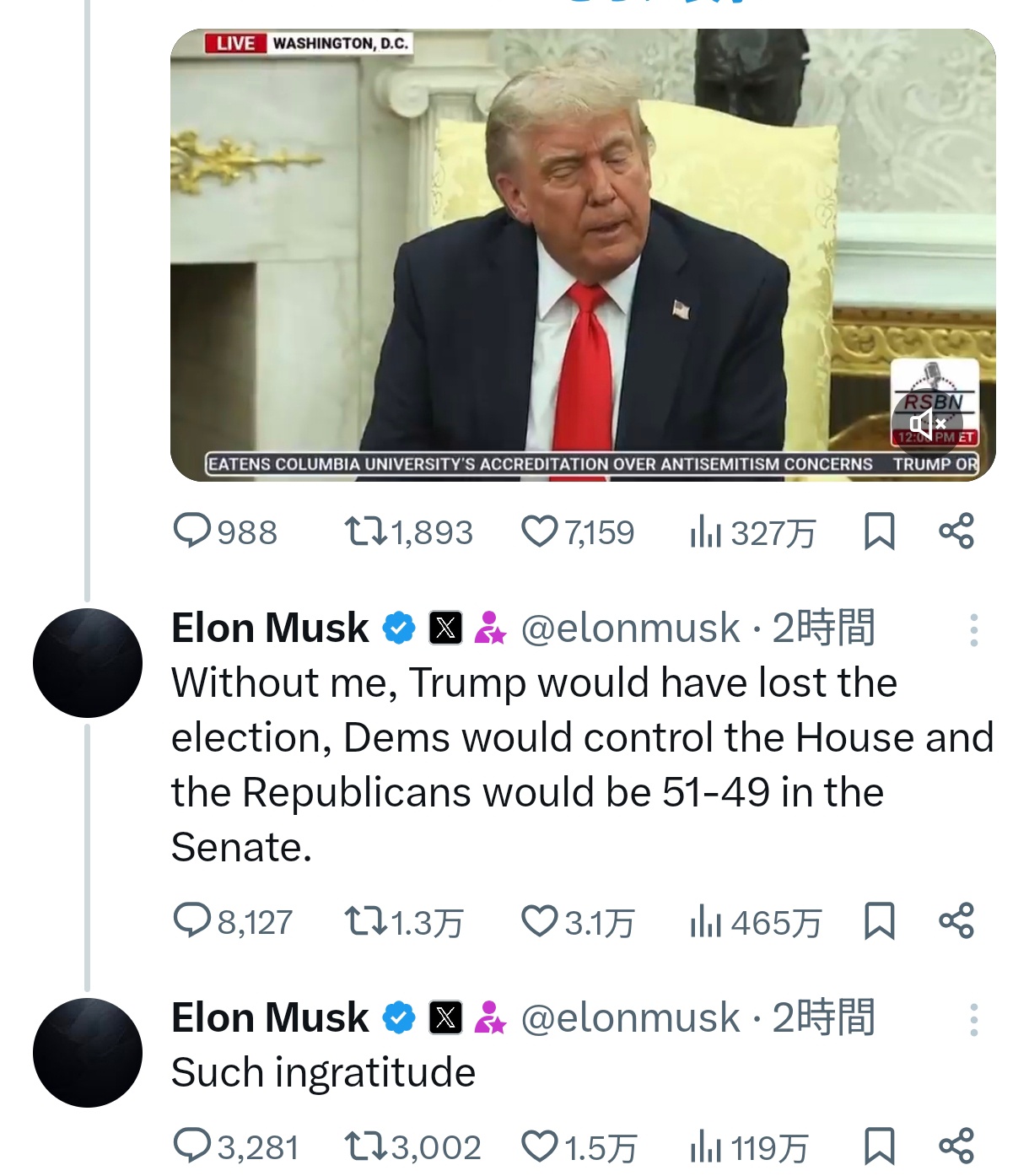
Task: View analytics showing 465万 views
Action: tap(706, 921)
